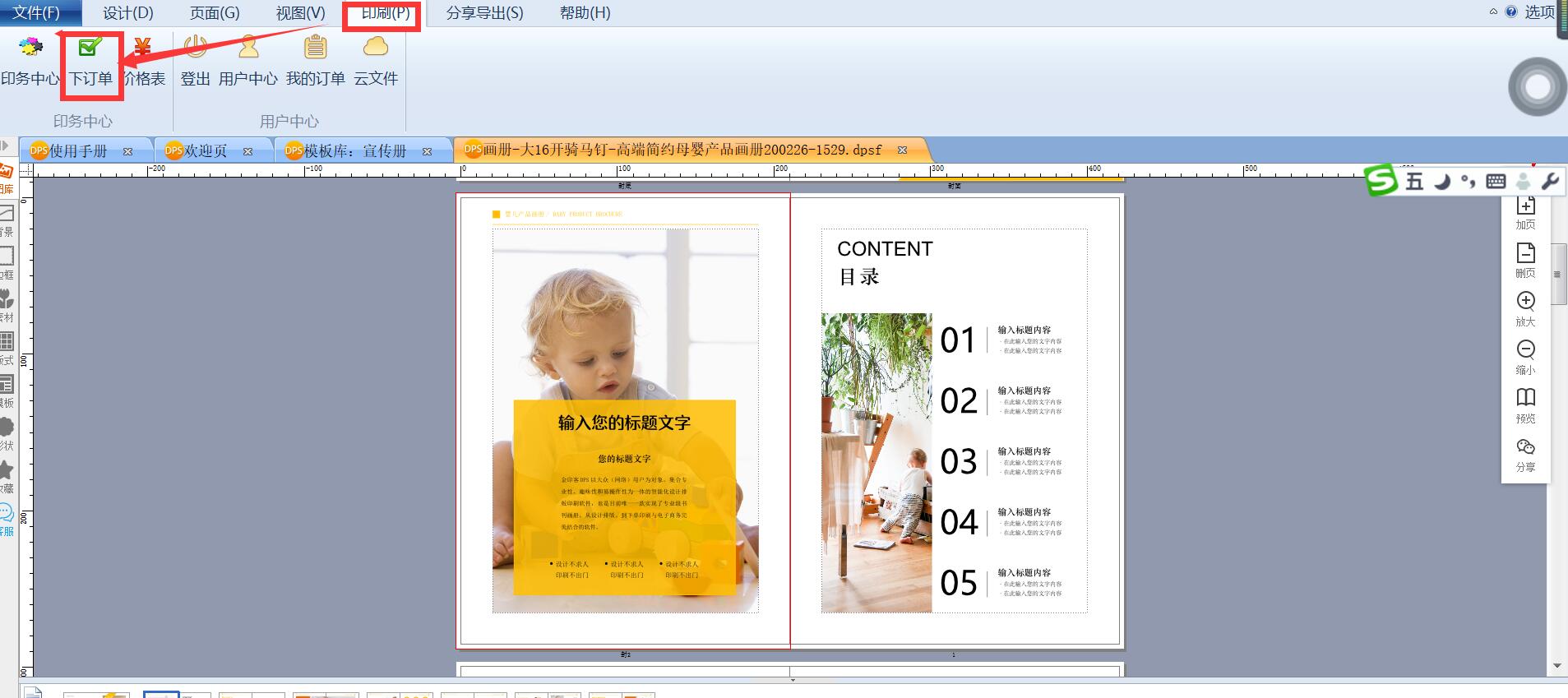1568x698 pixels.
Task: Open 用户中心 user center icon
Action: pos(248,62)
